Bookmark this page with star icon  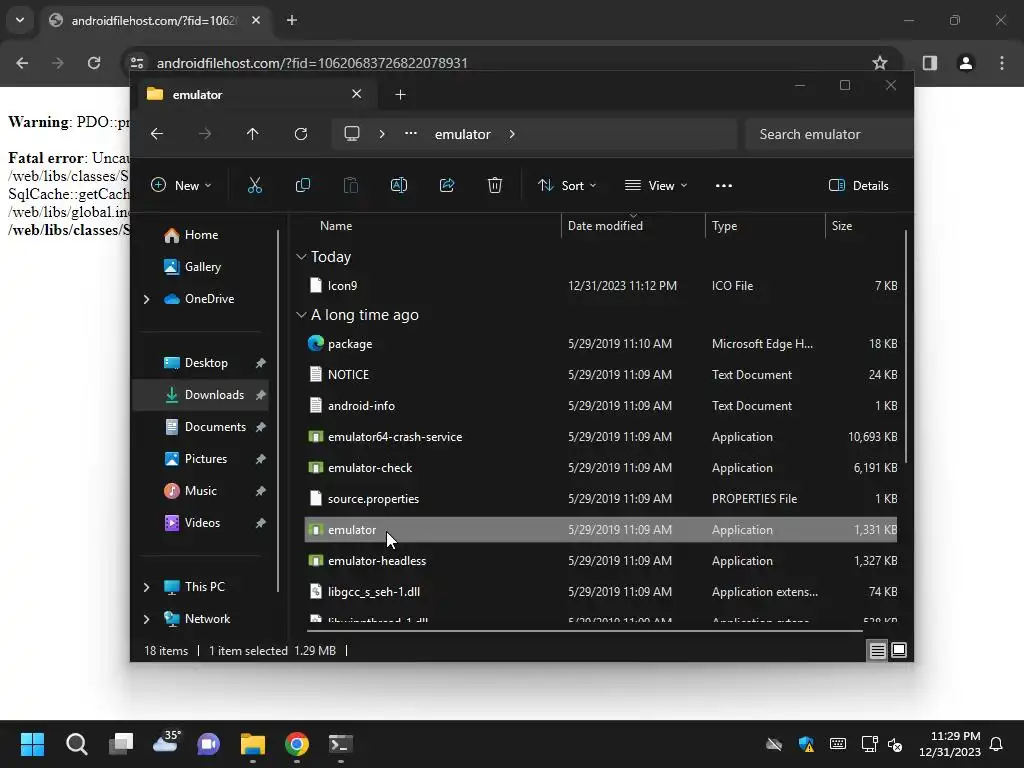coord(880,63)
